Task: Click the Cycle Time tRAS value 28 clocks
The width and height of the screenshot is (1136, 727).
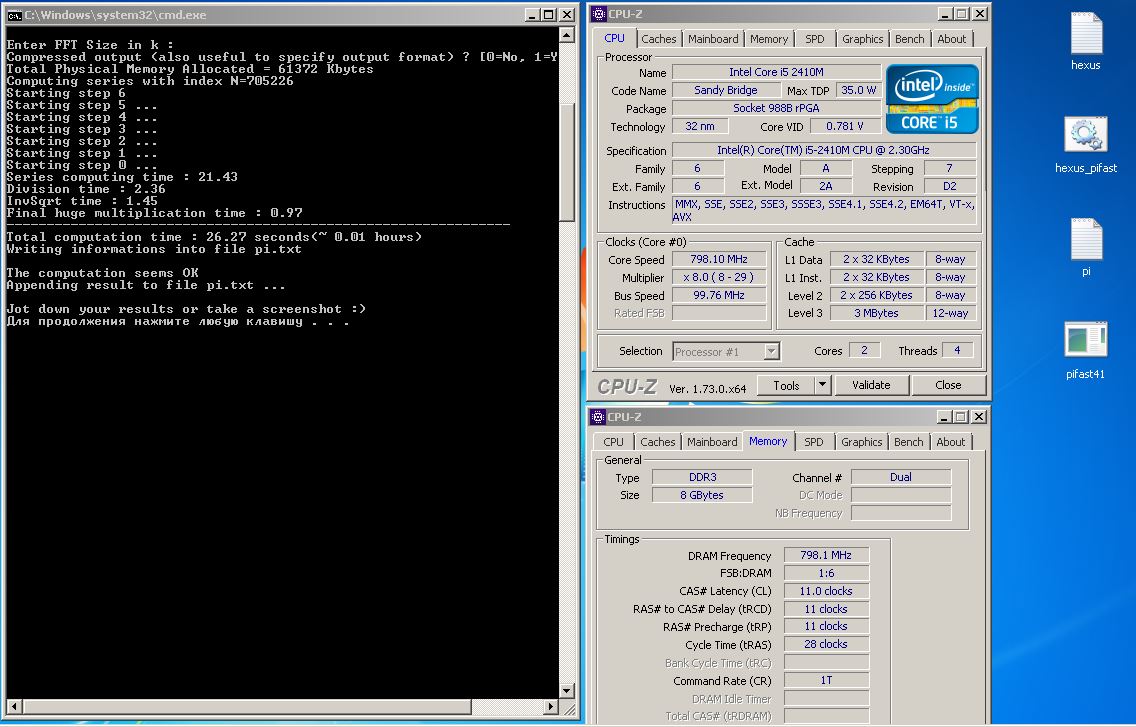Action: [826, 644]
